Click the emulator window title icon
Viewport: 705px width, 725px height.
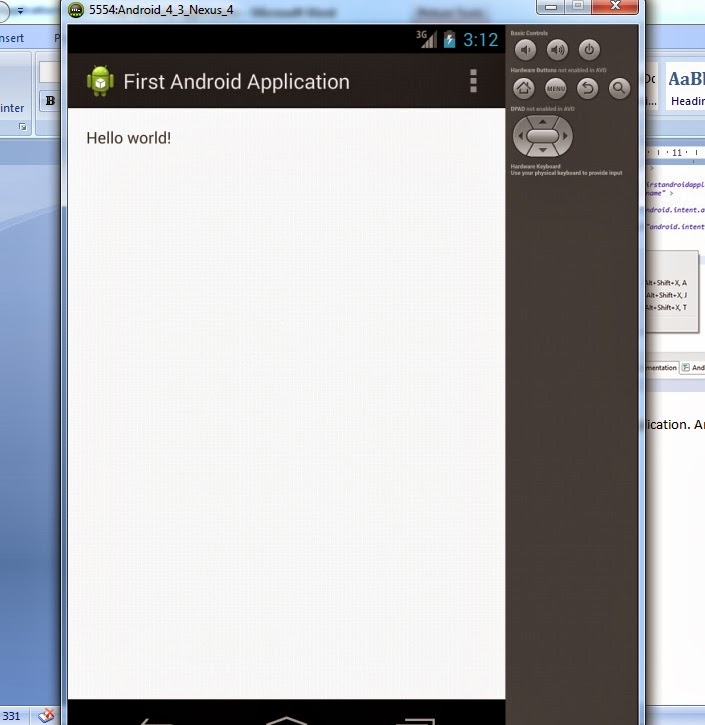[76, 10]
